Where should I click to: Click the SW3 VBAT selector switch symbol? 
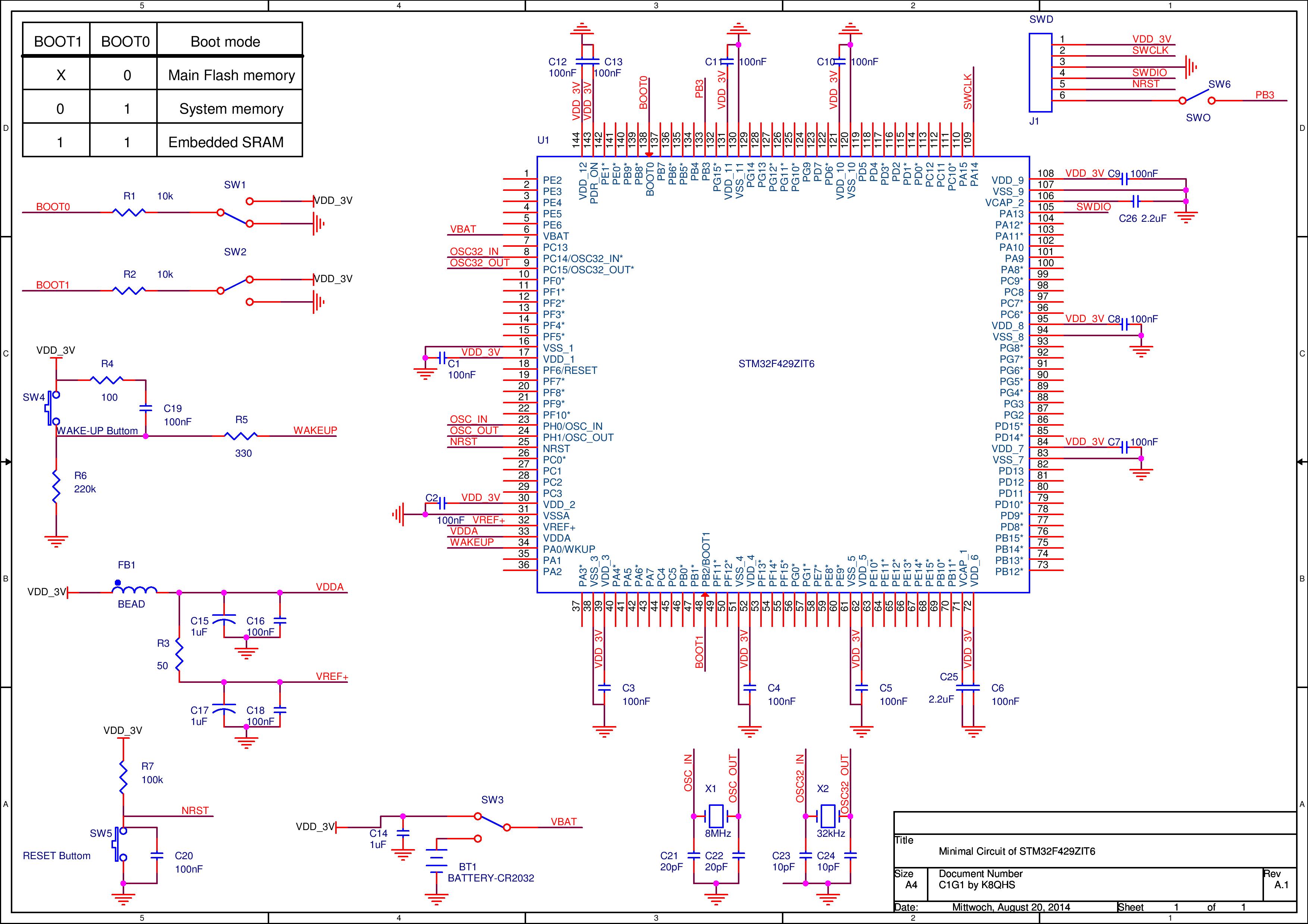493,827
